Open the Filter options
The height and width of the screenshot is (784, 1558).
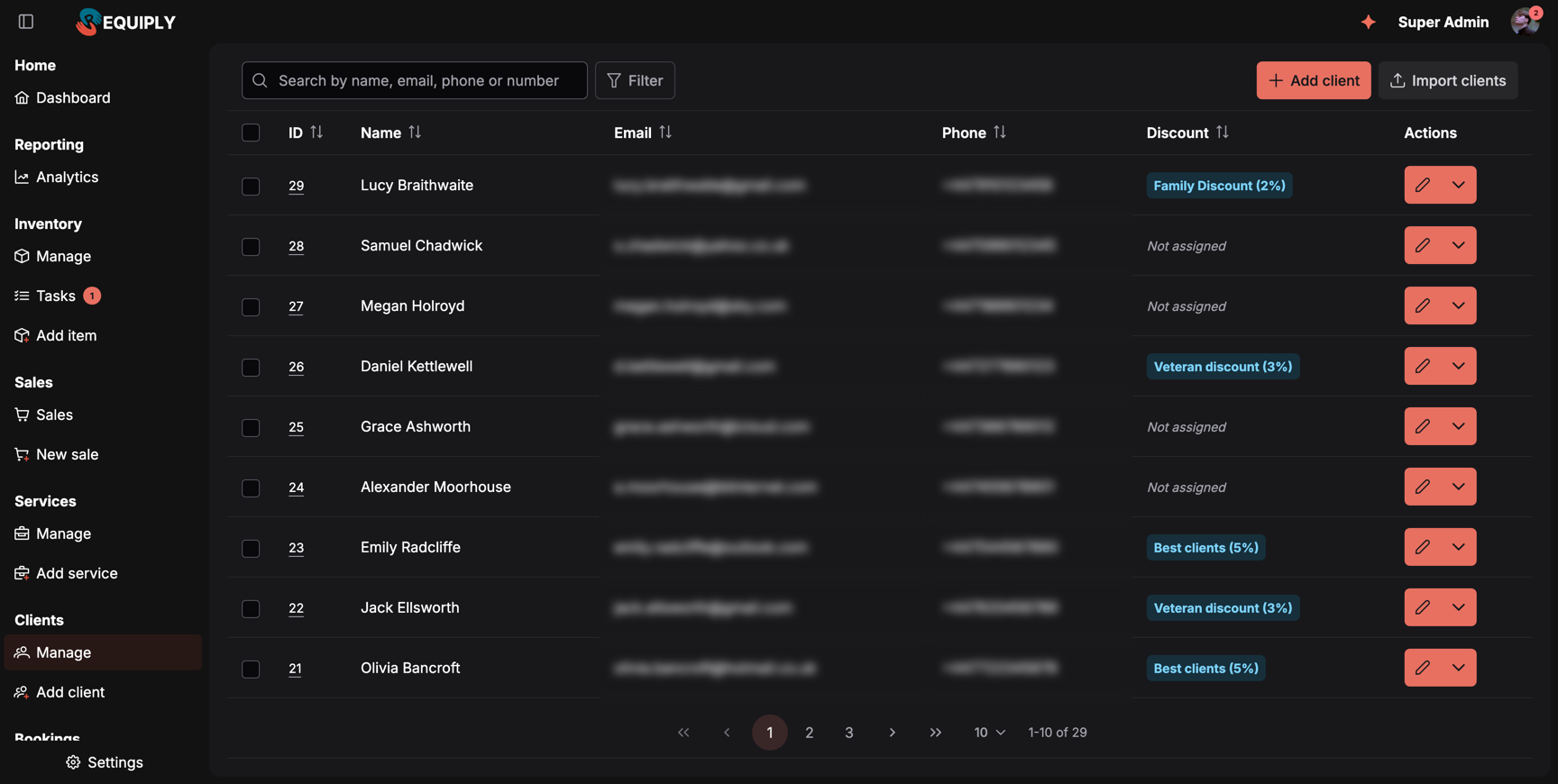[x=635, y=80]
